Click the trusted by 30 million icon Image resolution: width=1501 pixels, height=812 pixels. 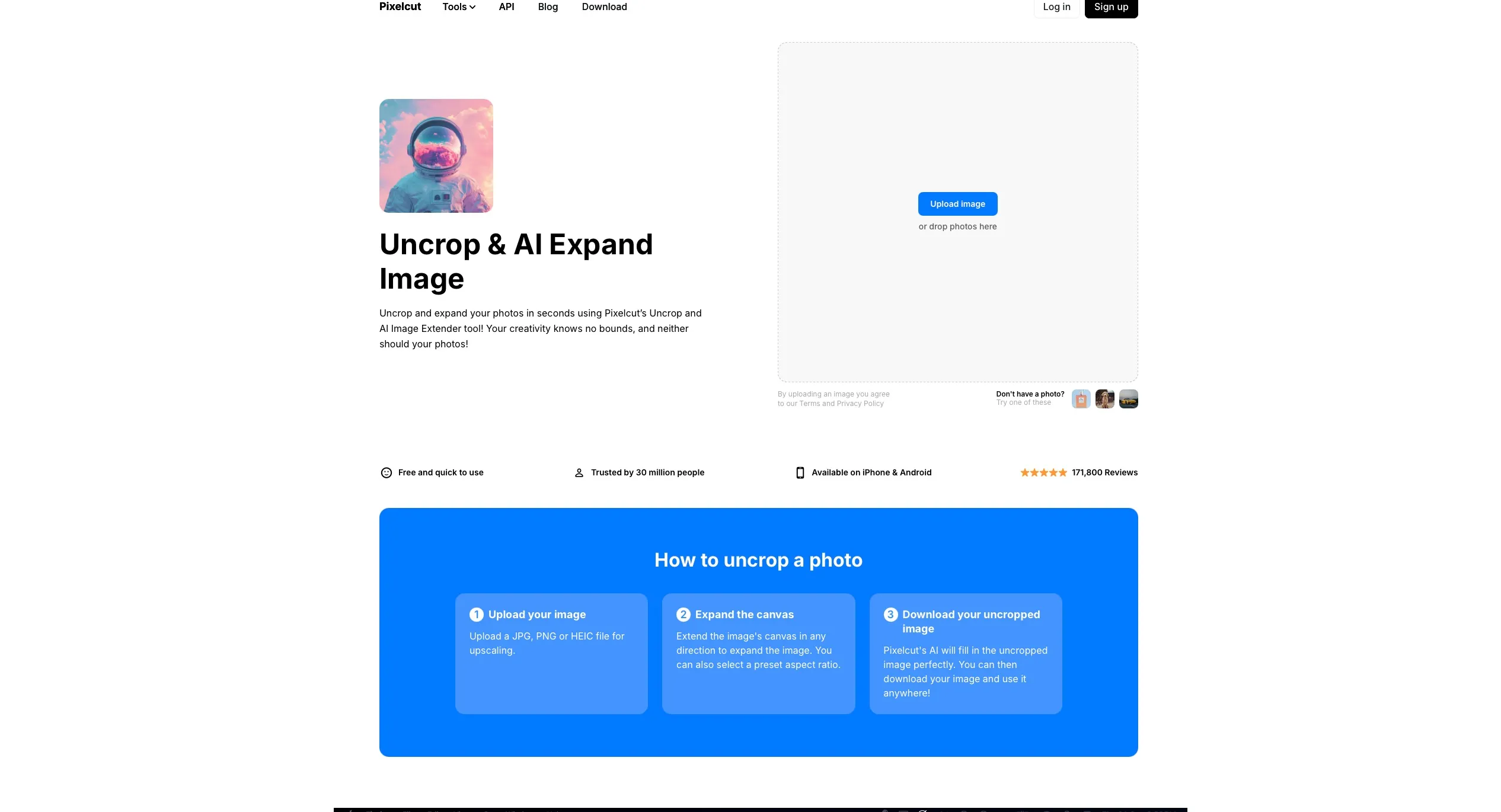(579, 472)
